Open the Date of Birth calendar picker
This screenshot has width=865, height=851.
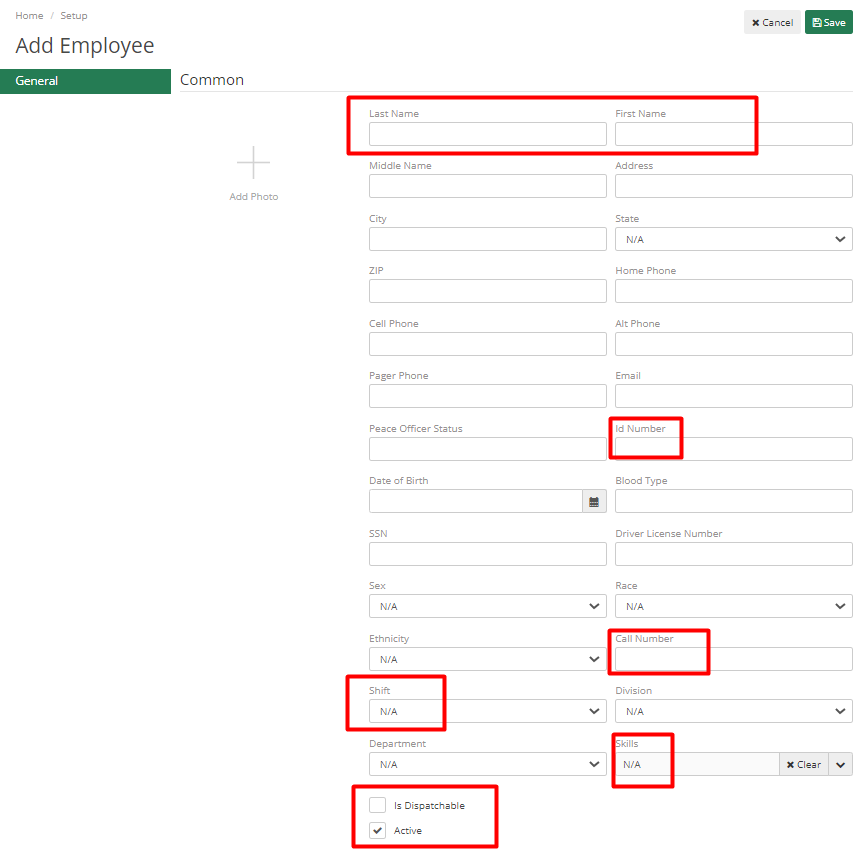594,500
